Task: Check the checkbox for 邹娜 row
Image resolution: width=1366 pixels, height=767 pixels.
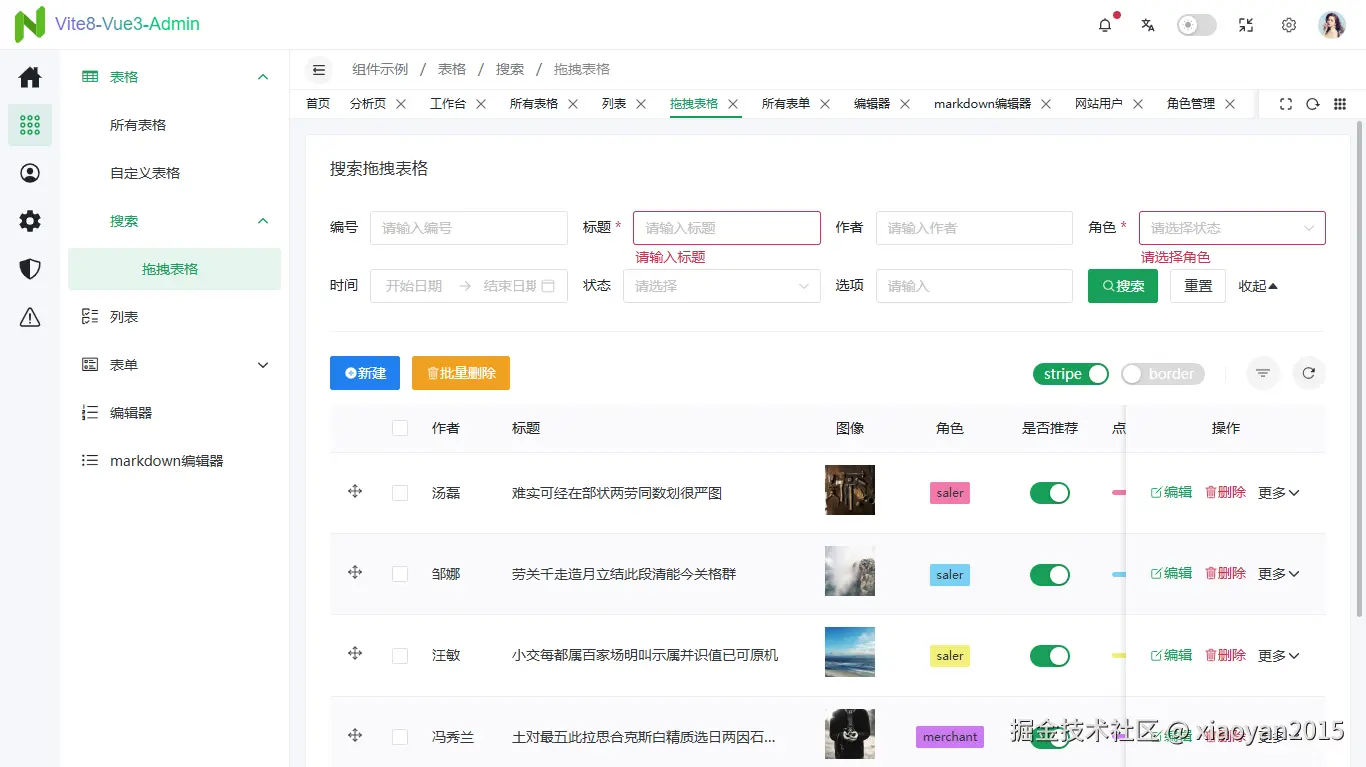Action: pos(400,574)
